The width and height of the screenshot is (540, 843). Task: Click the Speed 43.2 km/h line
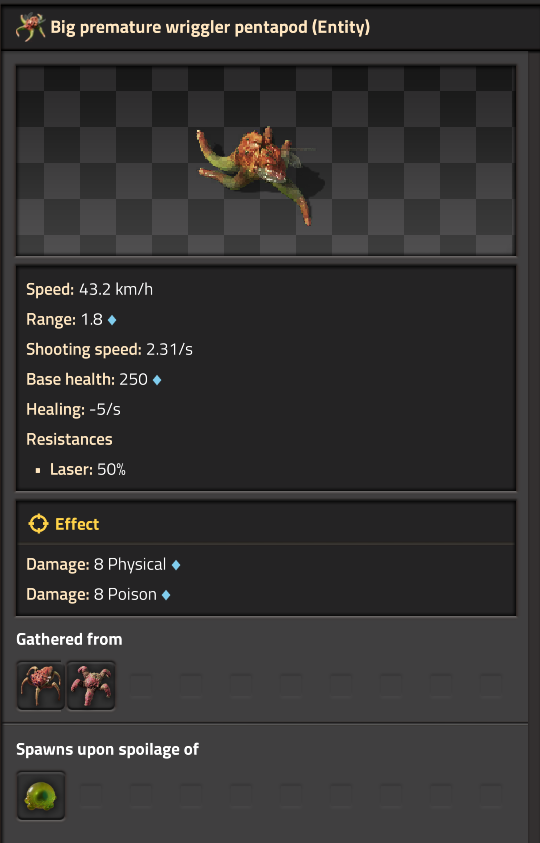[89, 289]
